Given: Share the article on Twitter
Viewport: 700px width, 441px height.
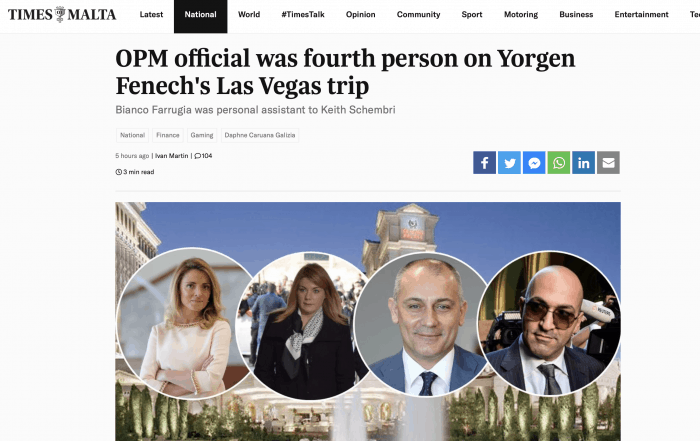Looking at the screenshot, I should (x=509, y=162).
